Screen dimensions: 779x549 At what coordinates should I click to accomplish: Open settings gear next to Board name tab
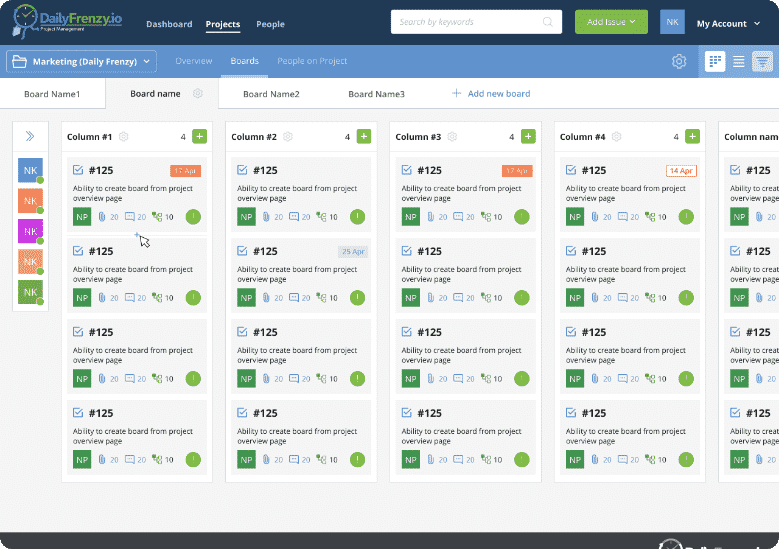click(x=198, y=93)
